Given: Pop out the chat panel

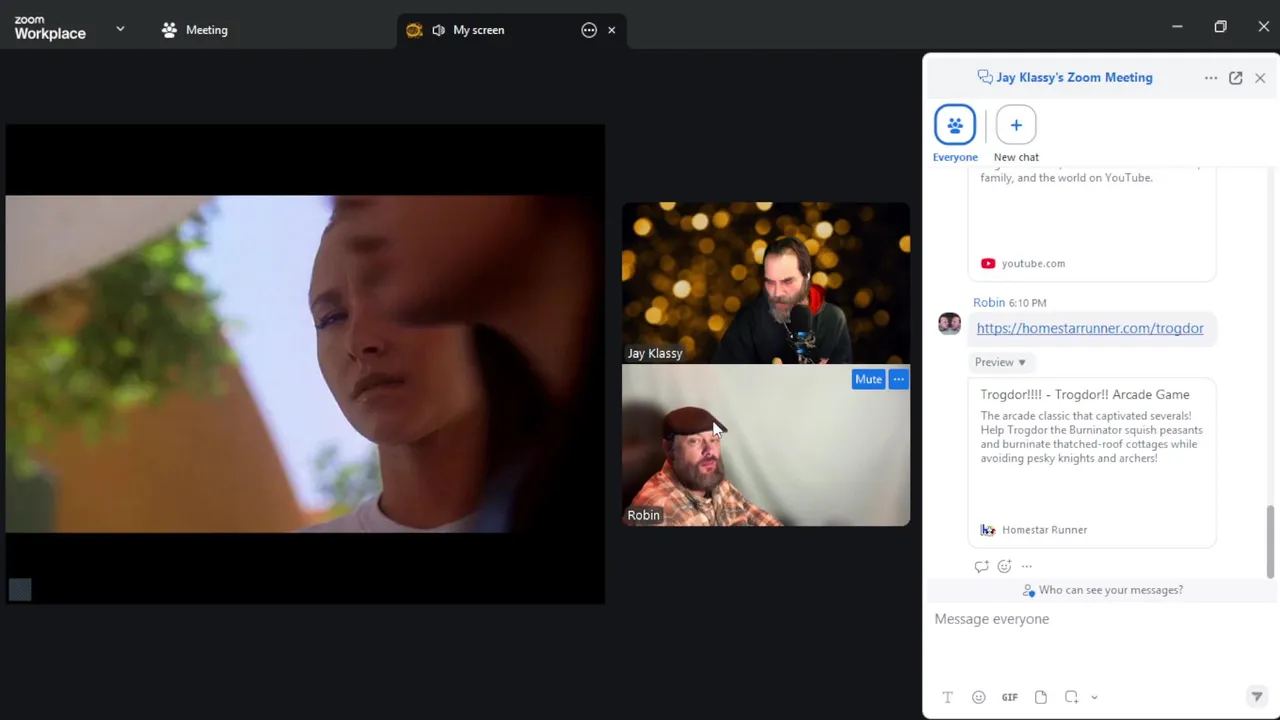Looking at the screenshot, I should click(x=1236, y=78).
